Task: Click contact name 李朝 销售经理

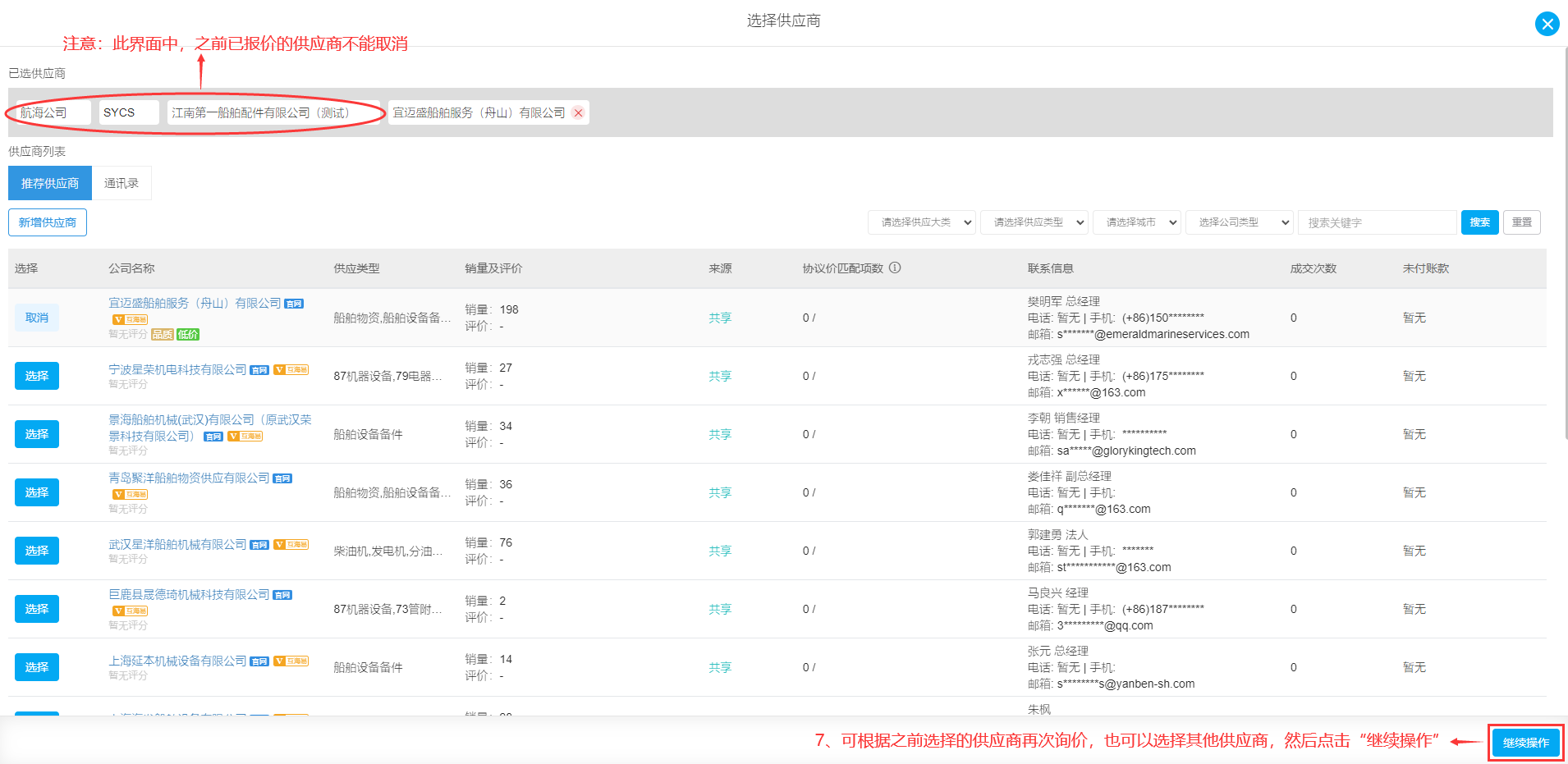Action: tap(1064, 418)
